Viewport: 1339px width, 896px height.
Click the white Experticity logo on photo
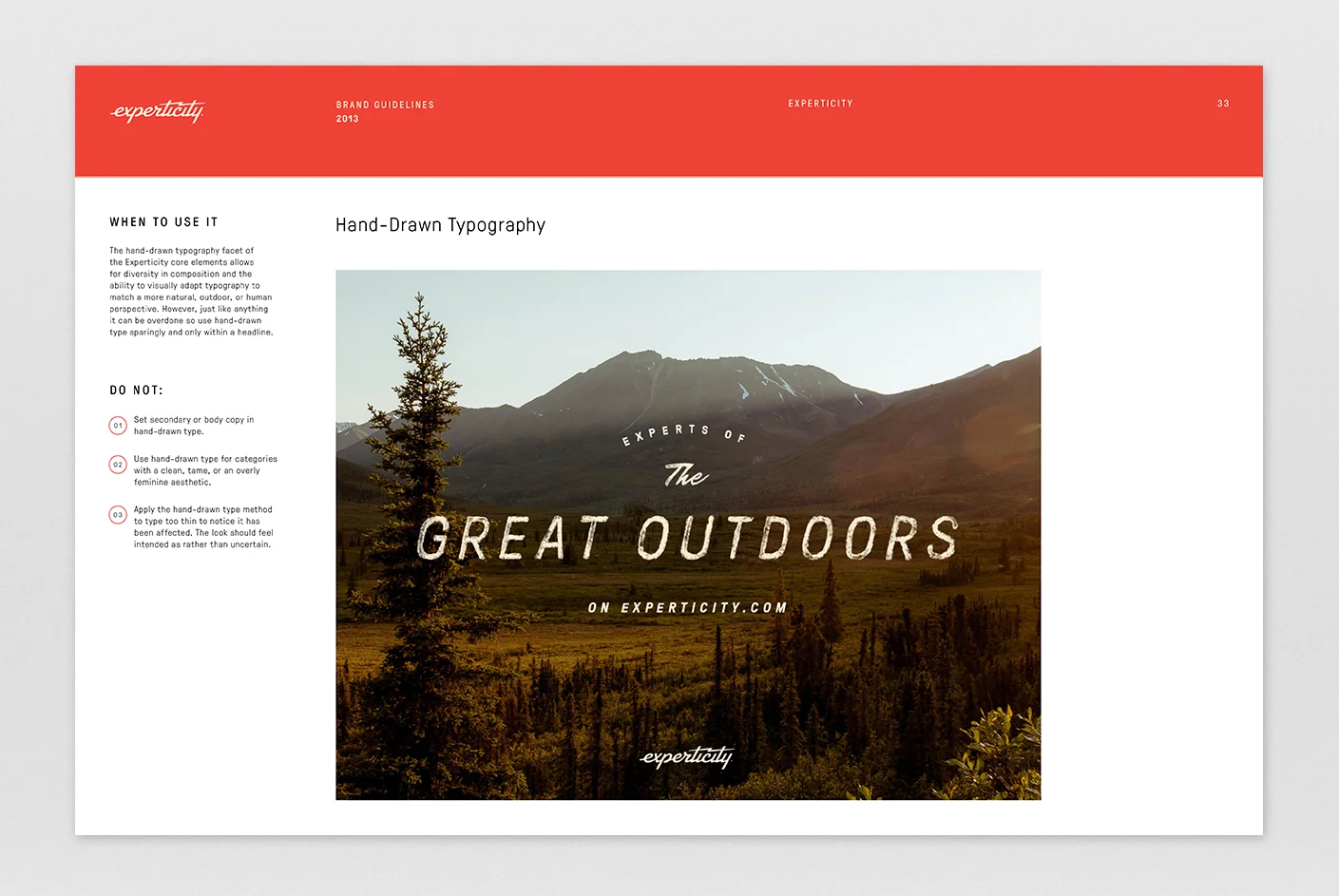pyautogui.click(x=687, y=756)
